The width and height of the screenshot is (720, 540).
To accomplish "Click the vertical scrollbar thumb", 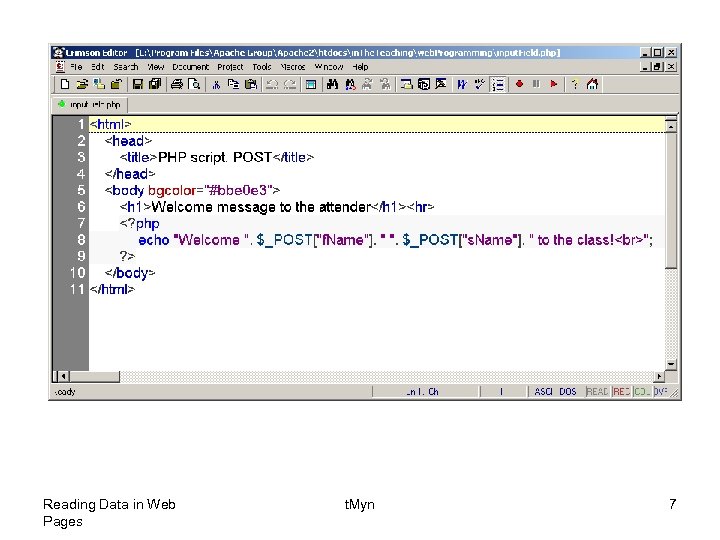I will click(671, 200).
